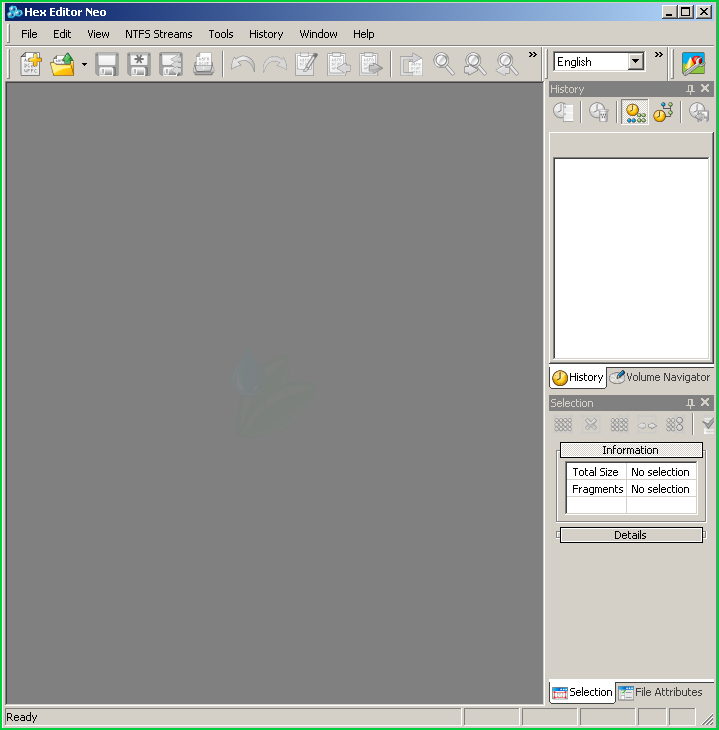
Task: Collapse the Information section header
Action: pos(631,450)
